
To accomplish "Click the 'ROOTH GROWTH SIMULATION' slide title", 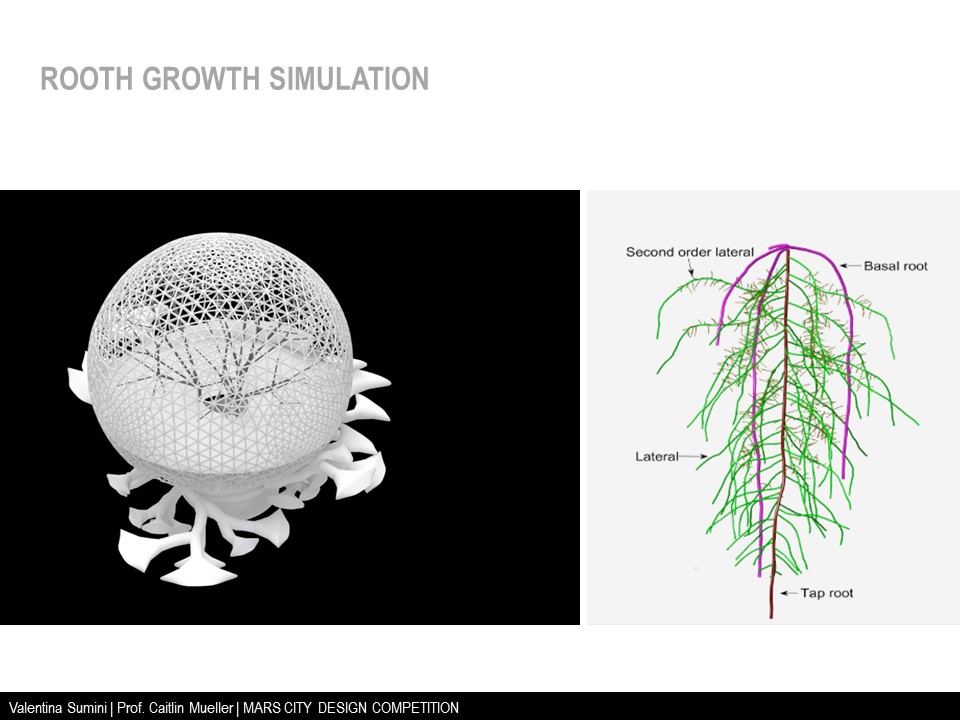I will [x=234, y=79].
